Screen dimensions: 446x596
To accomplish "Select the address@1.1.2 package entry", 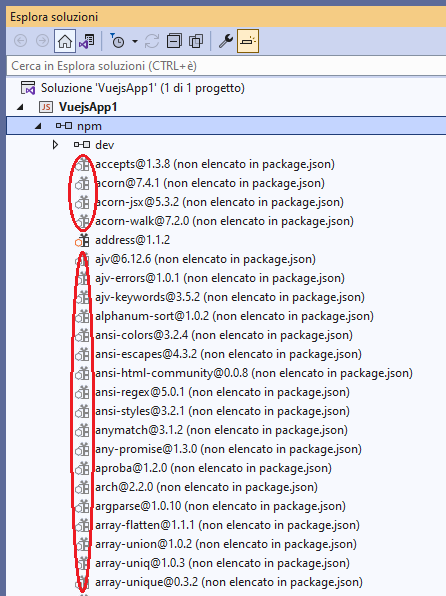I will coord(132,240).
